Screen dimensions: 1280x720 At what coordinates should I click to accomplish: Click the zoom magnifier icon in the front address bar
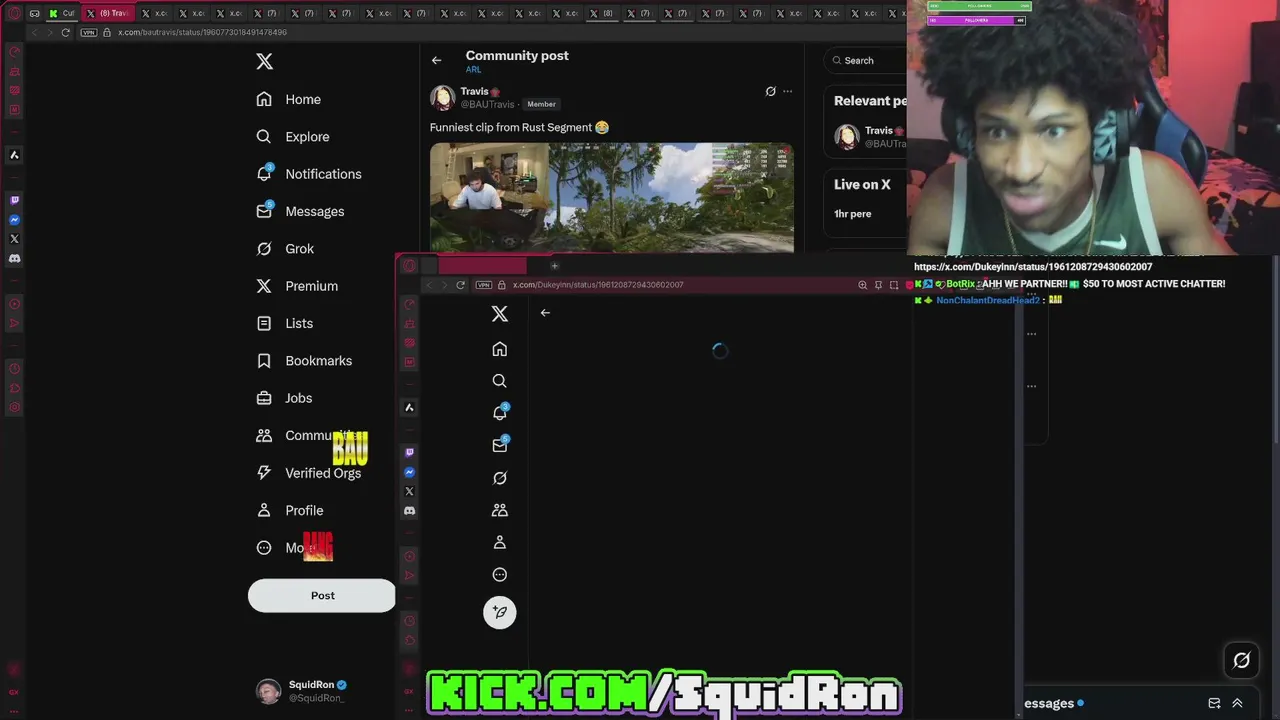862,285
